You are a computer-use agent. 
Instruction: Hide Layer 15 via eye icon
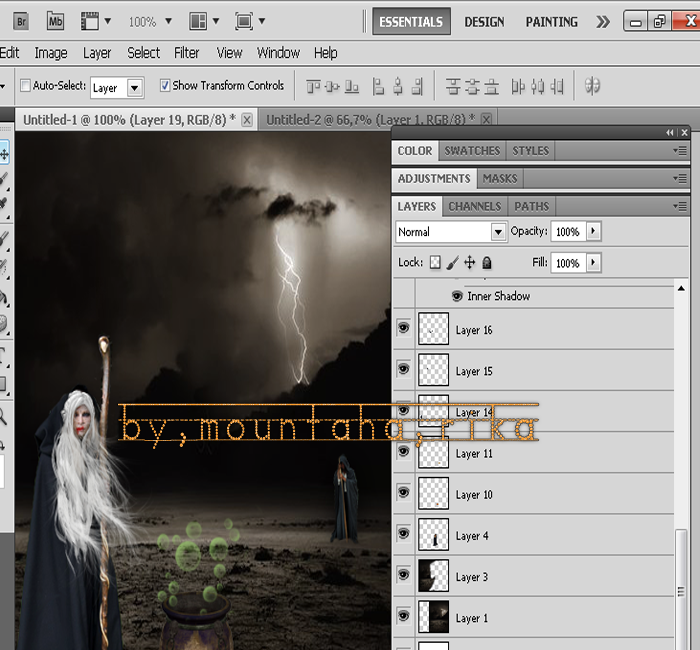(x=404, y=369)
